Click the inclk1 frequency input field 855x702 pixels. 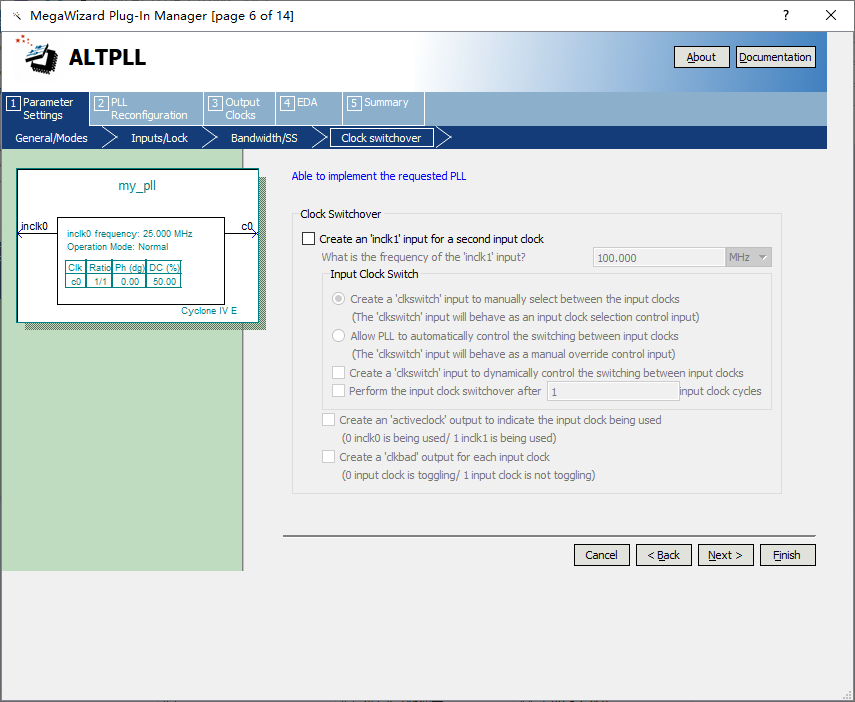[658, 258]
